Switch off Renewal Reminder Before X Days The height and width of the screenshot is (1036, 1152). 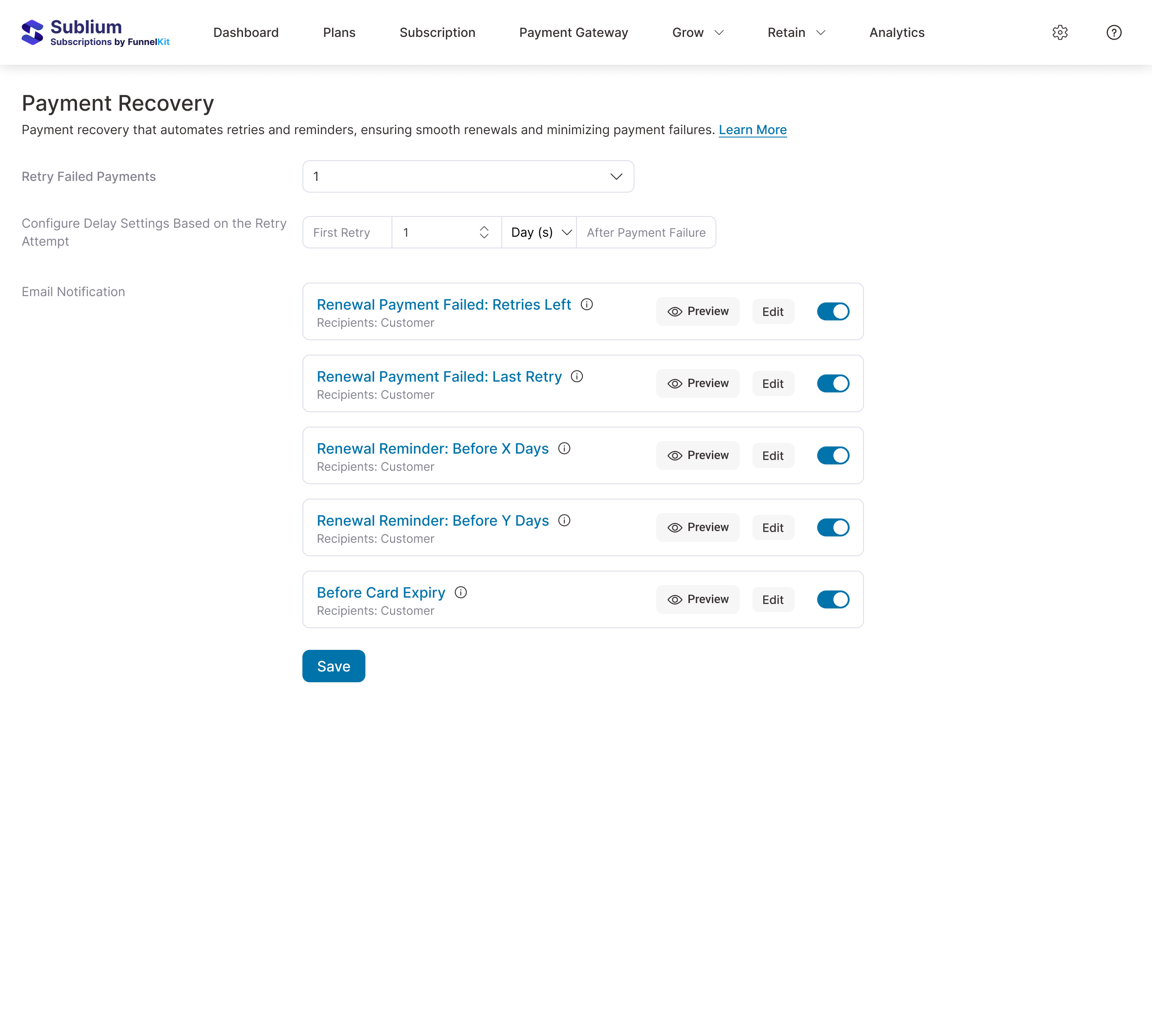[832, 455]
